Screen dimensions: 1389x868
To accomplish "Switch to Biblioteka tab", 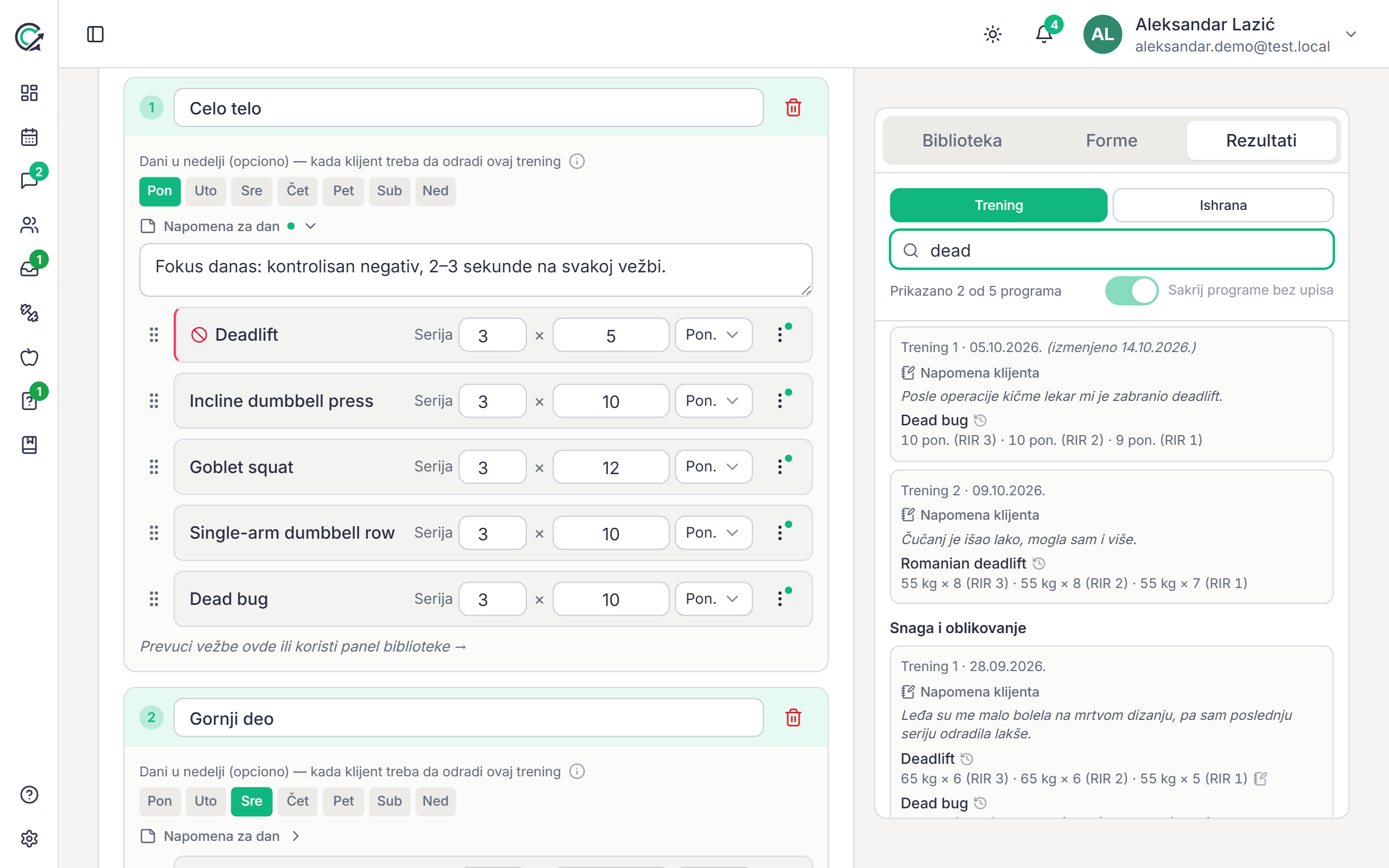I will tap(961, 141).
